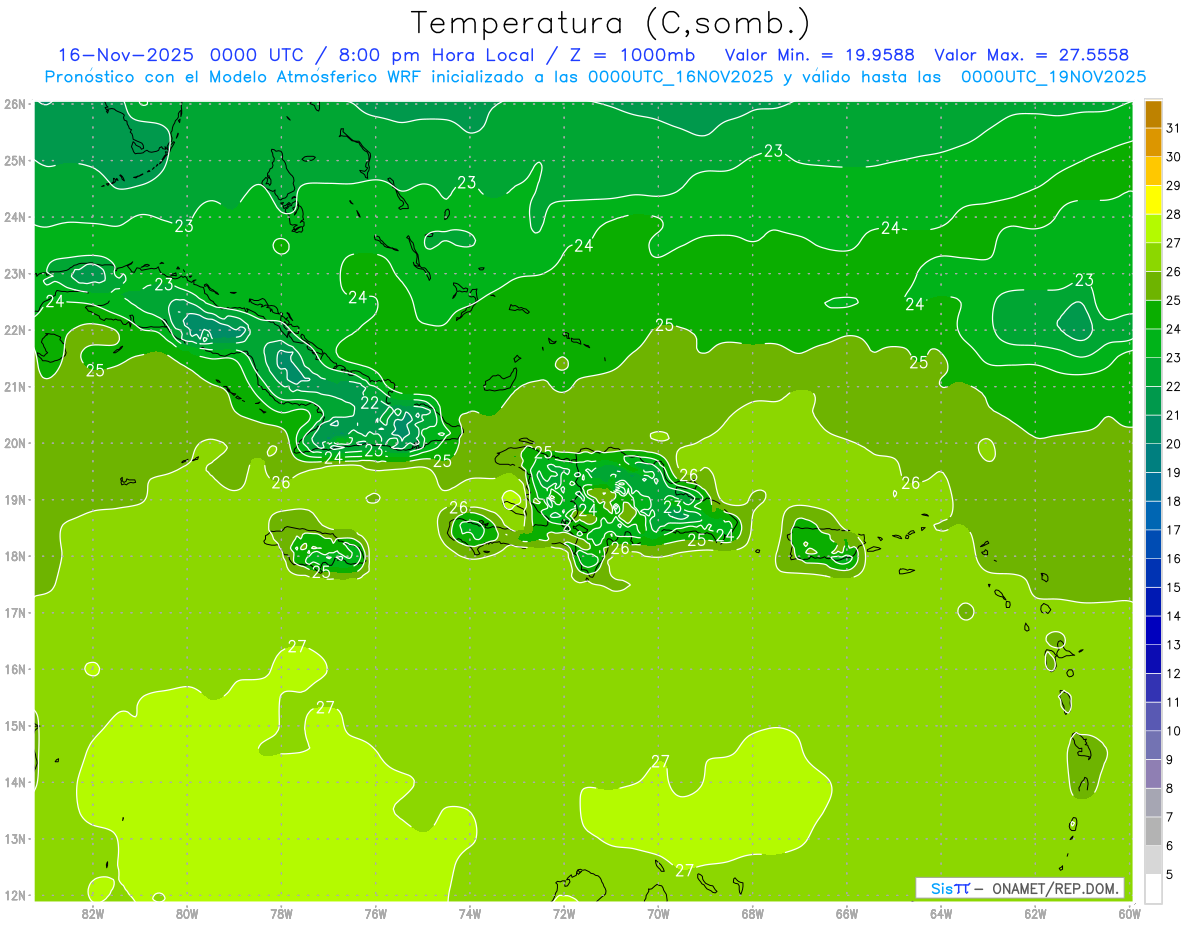Click the Valor Max. = 27.5558 text
Image resolution: width=1200 pixels, height=927 pixels.
pyautogui.click(x=1031, y=55)
